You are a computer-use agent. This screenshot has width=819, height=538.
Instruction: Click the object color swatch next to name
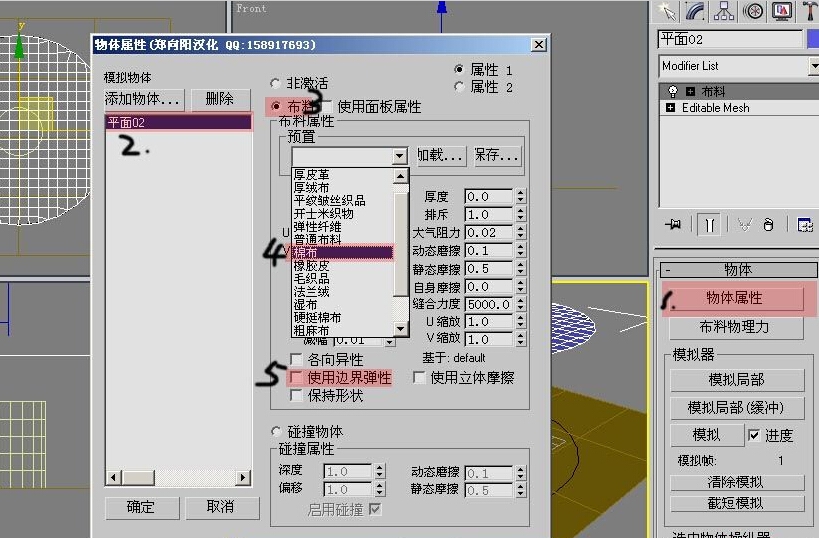(813, 39)
